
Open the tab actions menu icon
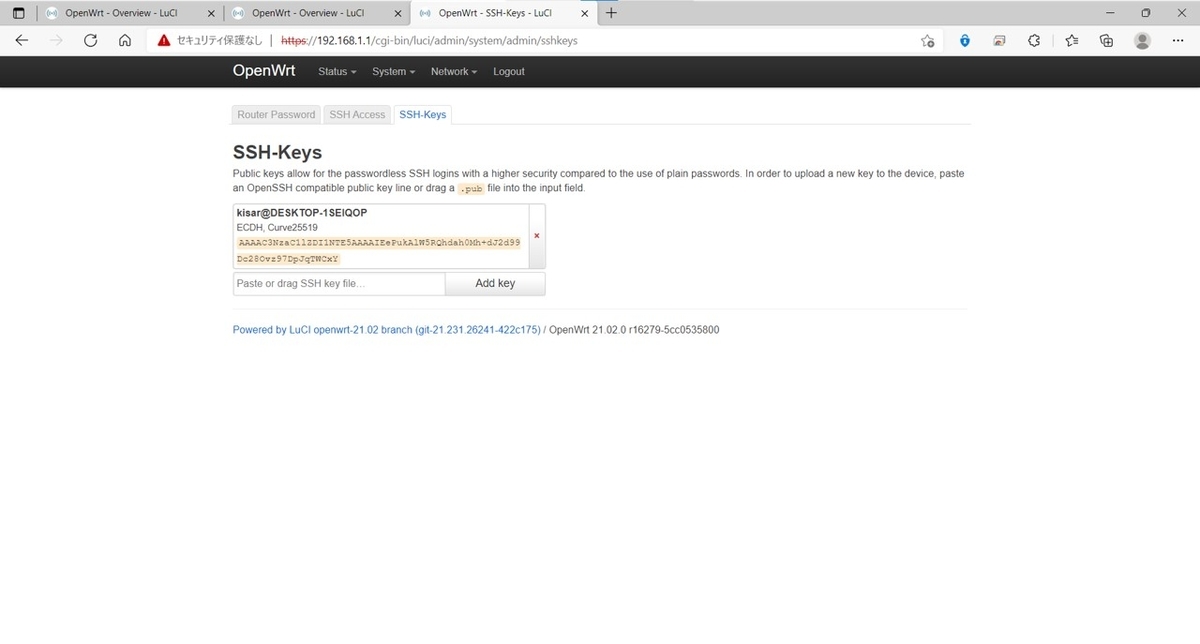pos(18,13)
